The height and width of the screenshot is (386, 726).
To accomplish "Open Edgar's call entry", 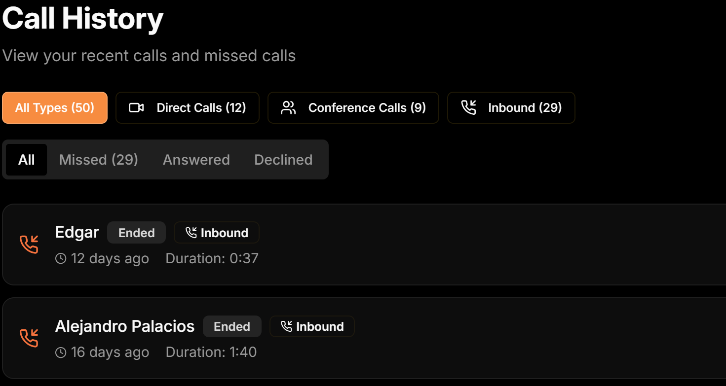I will (364, 244).
